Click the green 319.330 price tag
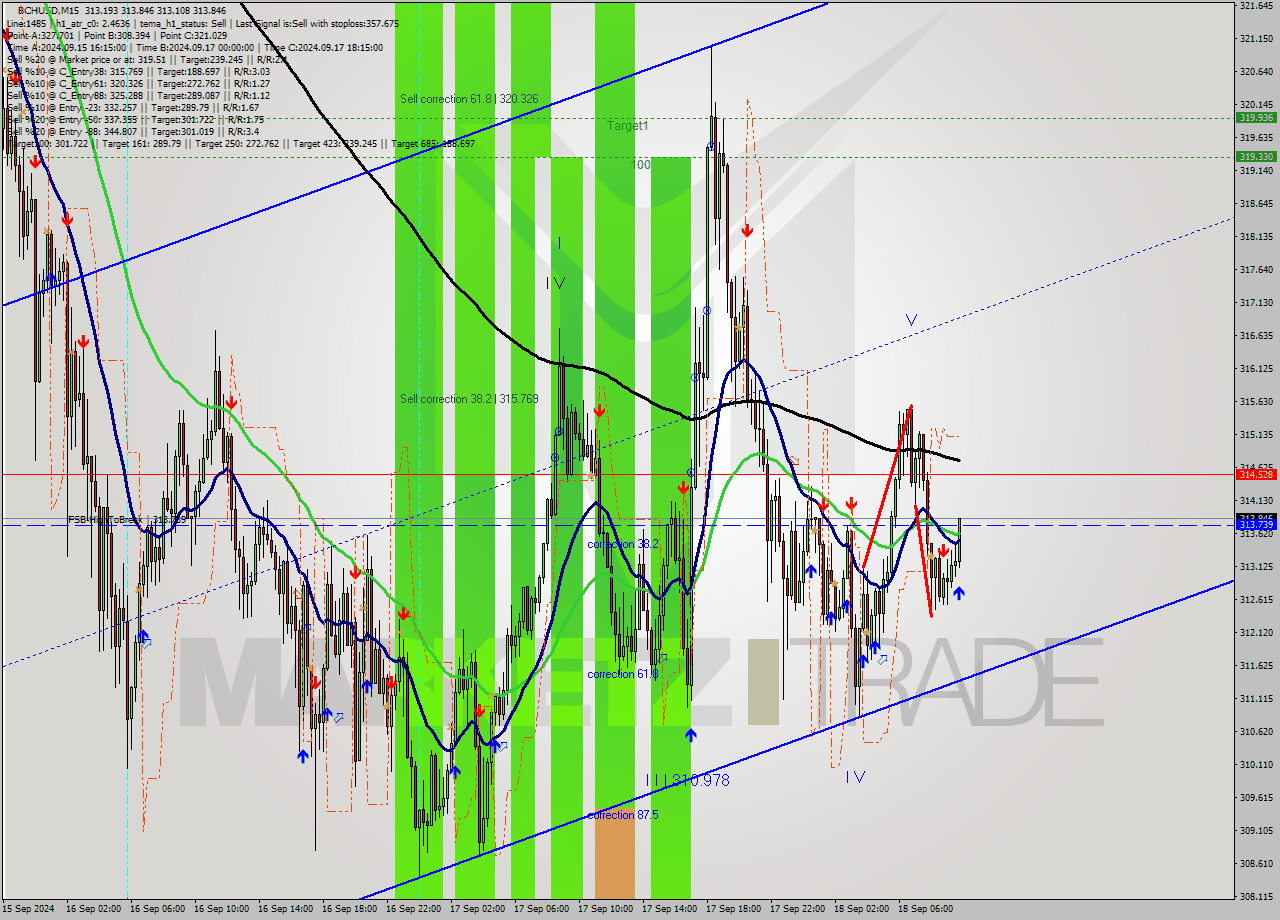The image size is (1280, 920). (1256, 156)
